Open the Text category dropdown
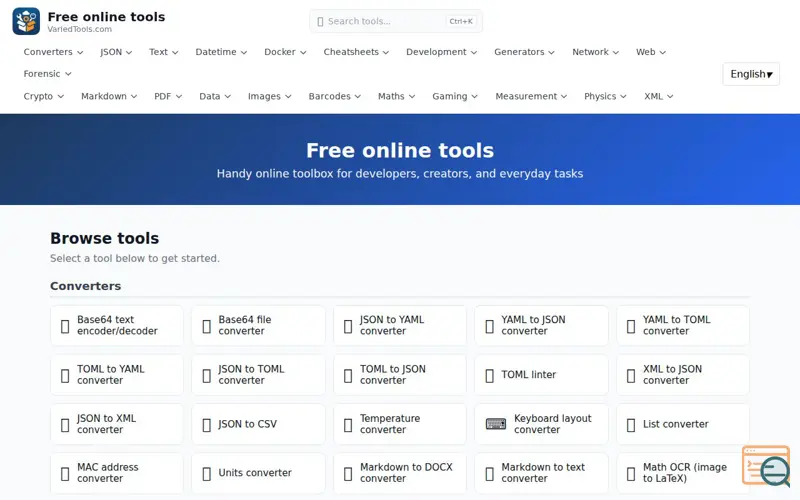The width and height of the screenshot is (800, 500). coord(163,52)
